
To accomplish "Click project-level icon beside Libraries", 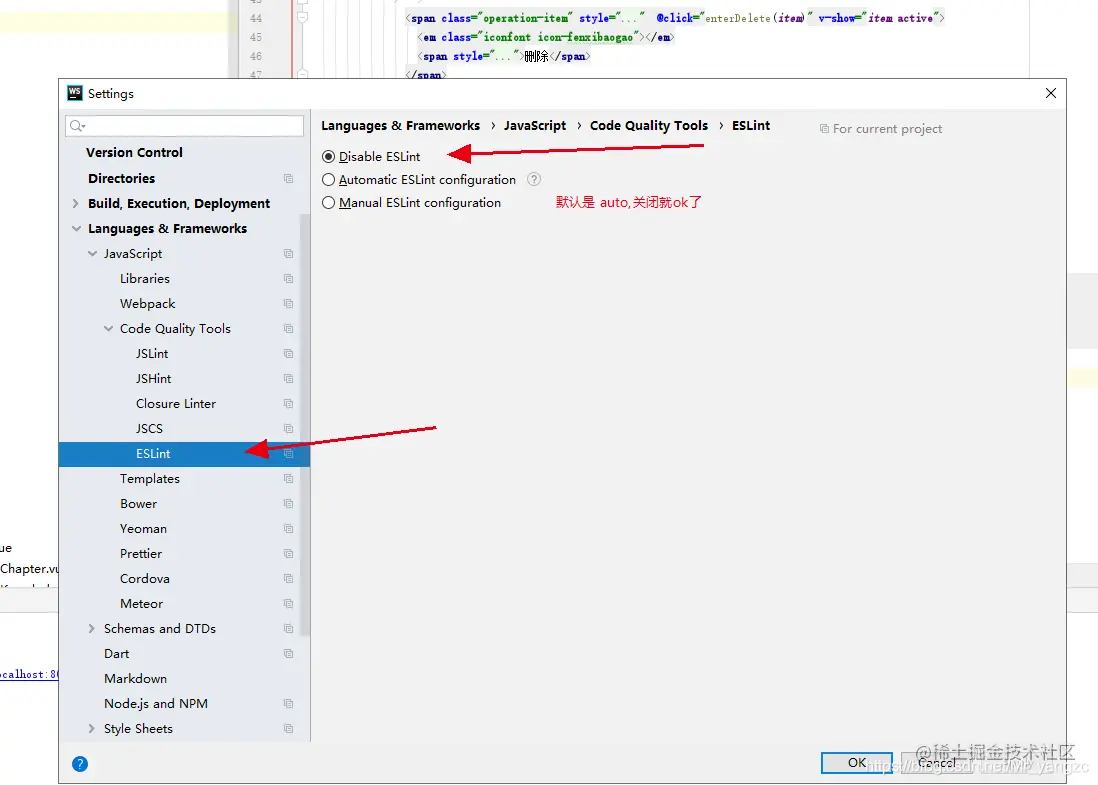I will pyautogui.click(x=289, y=279).
